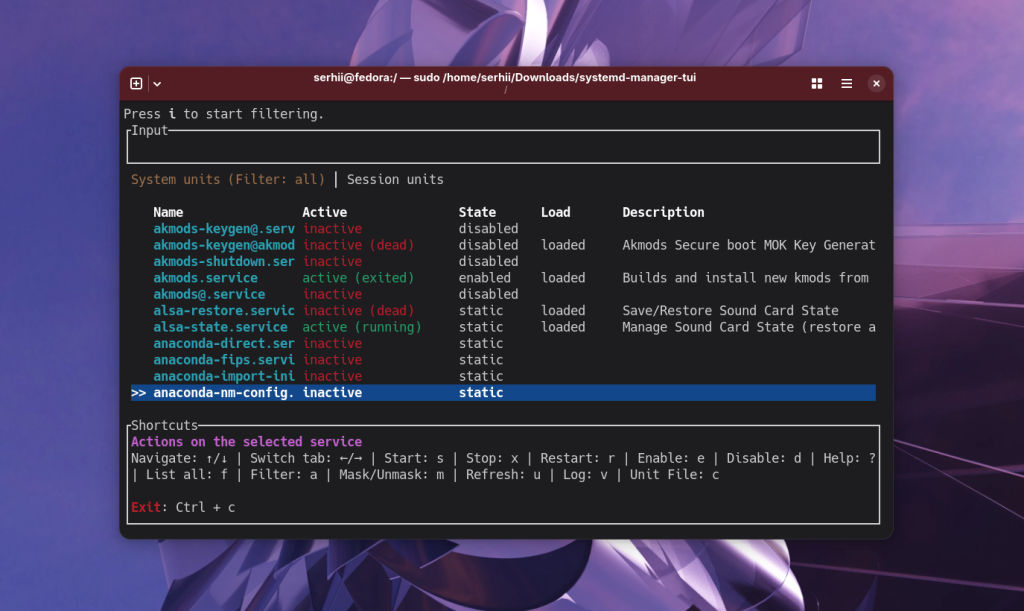Screen dimensions: 1024x611
Task: Click 'Manage Sound Card State' description
Action: coord(748,326)
